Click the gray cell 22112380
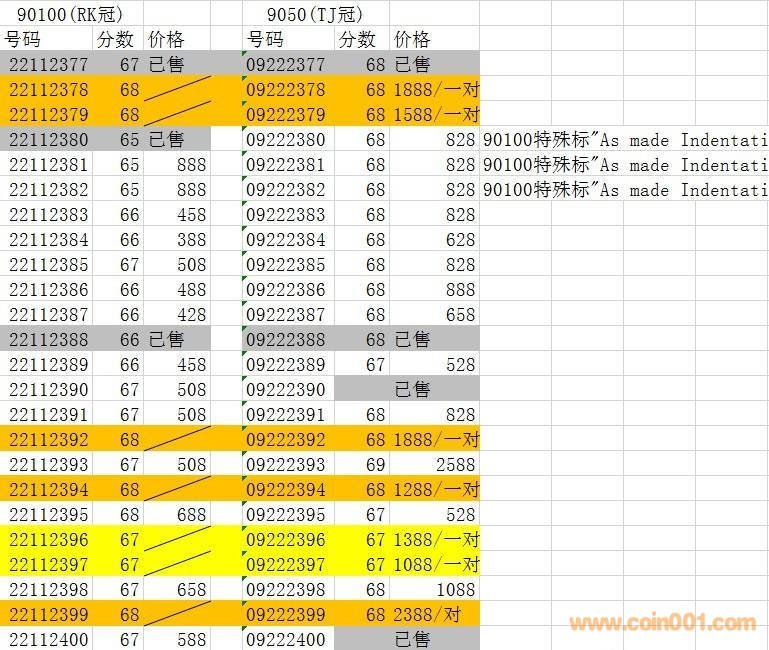The width and height of the screenshot is (769, 650). [x=48, y=140]
